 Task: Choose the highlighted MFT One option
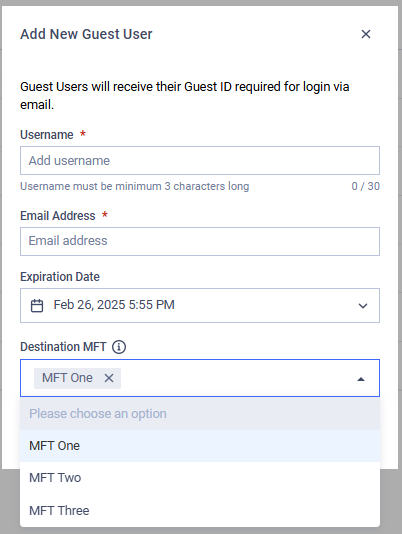point(200,446)
